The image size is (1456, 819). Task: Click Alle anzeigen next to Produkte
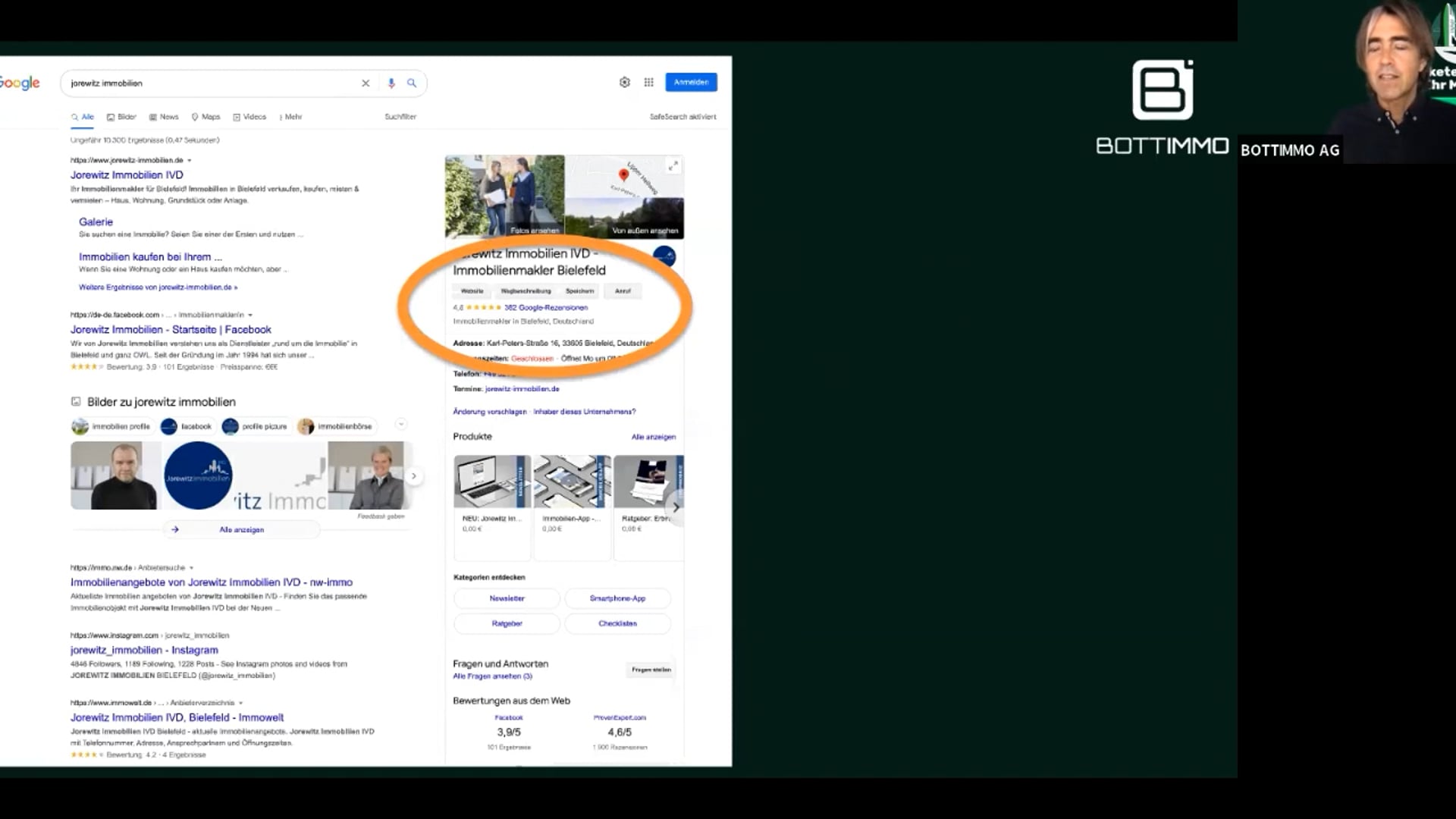654,437
